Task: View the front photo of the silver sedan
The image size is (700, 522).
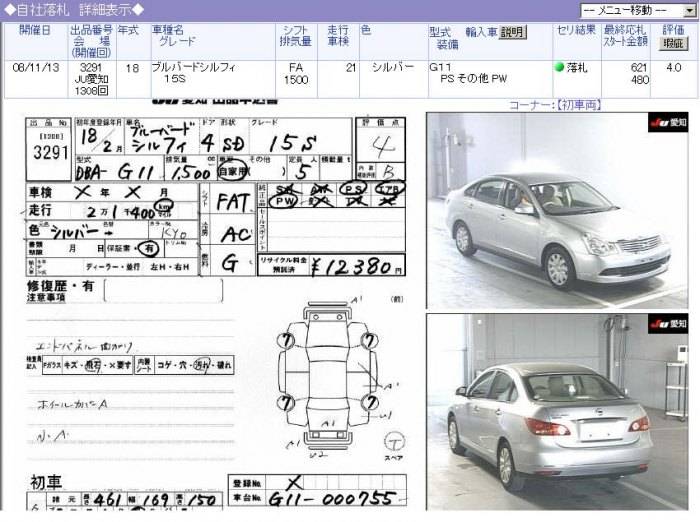Action: (x=557, y=210)
